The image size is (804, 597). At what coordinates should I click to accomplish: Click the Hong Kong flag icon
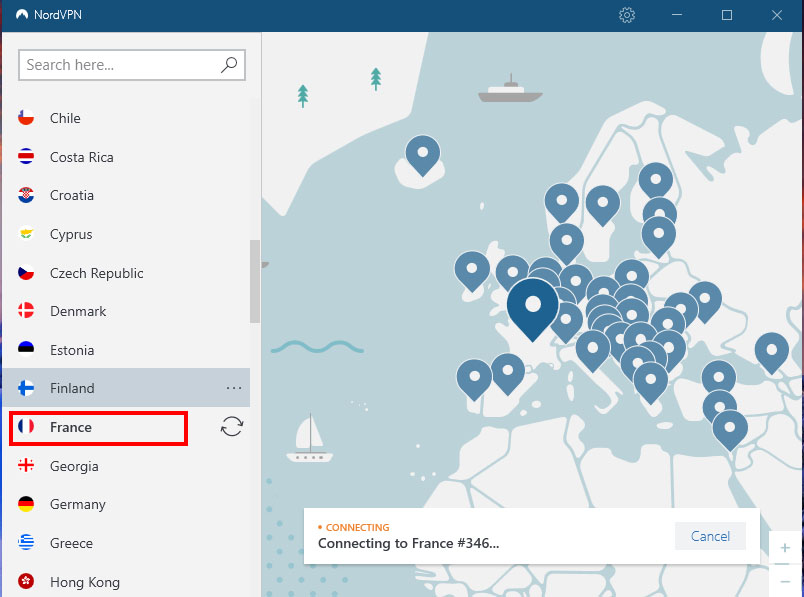point(27,582)
